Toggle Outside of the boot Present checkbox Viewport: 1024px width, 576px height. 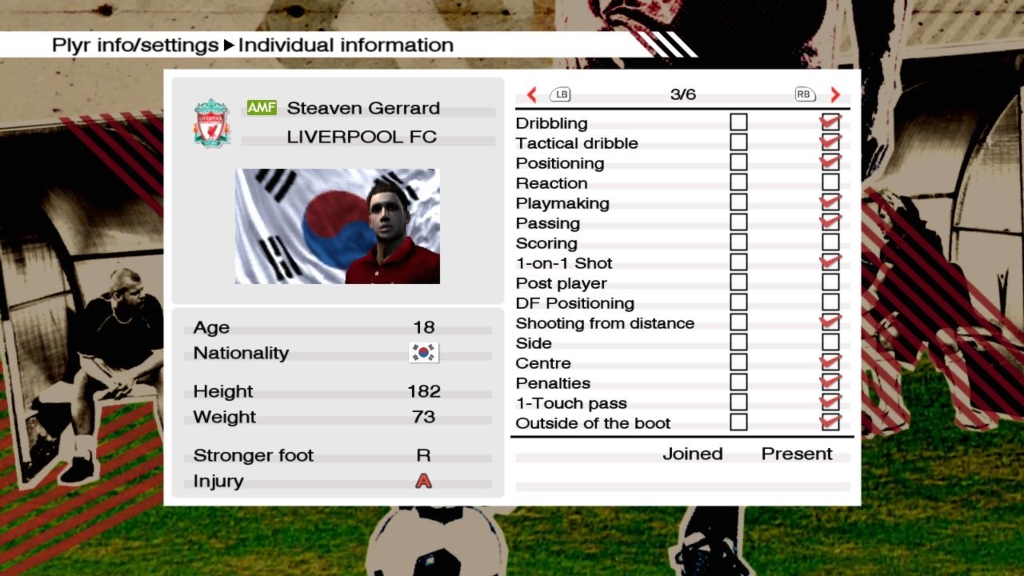[831, 423]
